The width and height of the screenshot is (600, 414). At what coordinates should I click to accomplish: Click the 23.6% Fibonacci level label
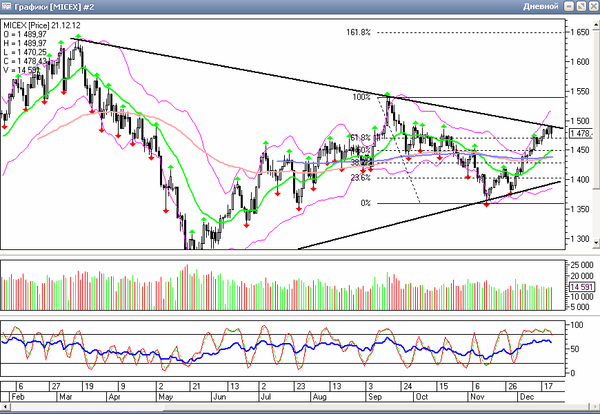pos(360,178)
